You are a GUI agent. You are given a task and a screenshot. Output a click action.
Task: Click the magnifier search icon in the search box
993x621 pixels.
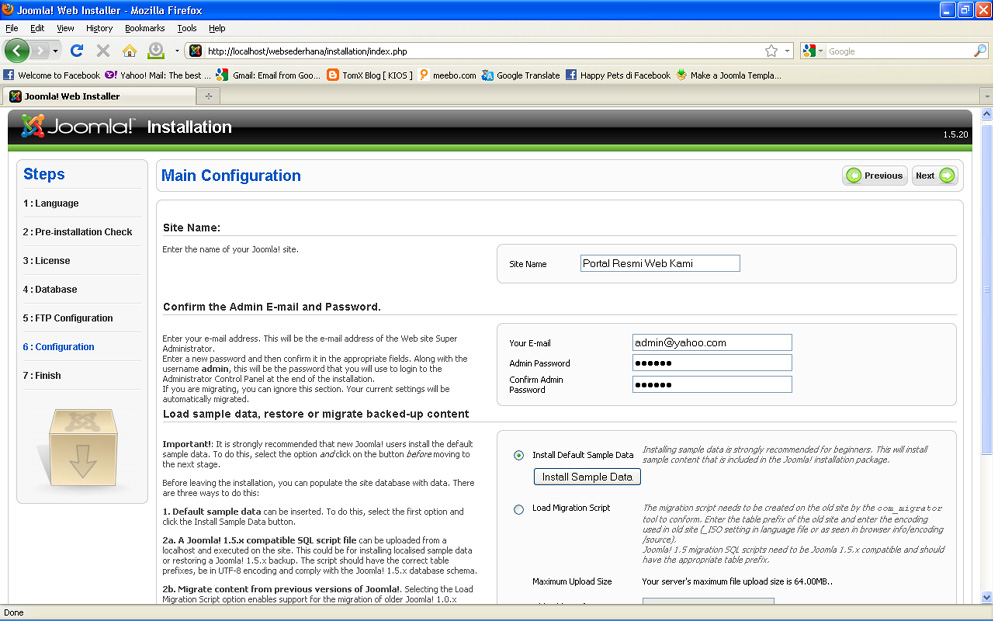pos(980,51)
